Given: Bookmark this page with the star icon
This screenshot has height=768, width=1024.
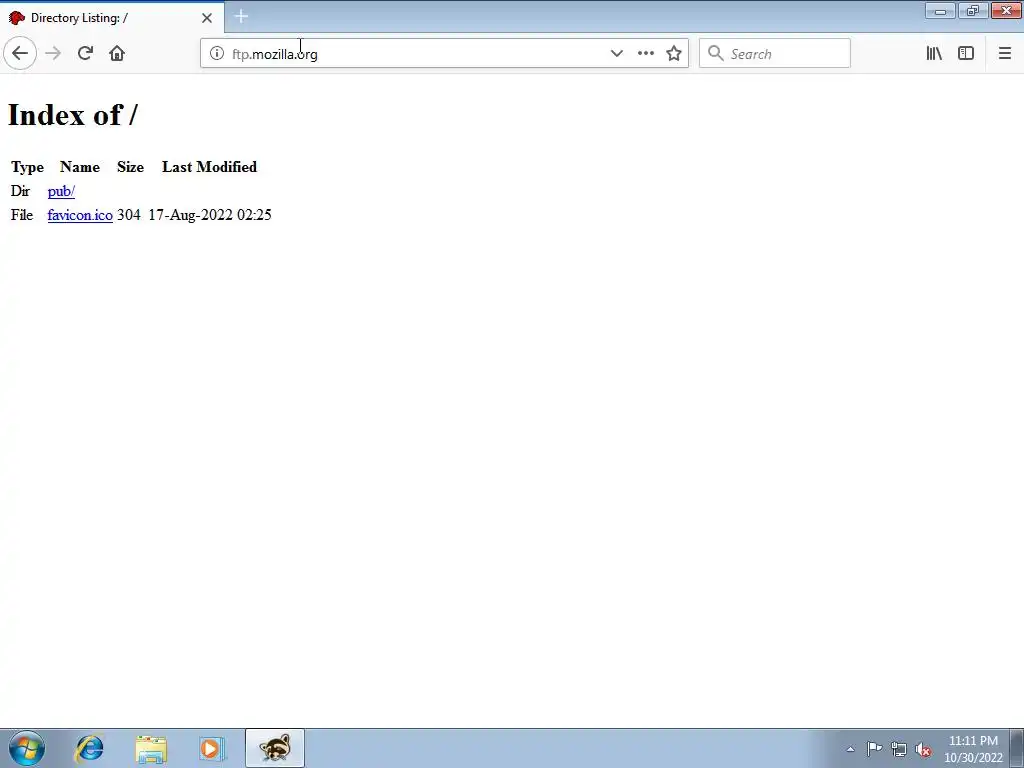Looking at the screenshot, I should 673,53.
